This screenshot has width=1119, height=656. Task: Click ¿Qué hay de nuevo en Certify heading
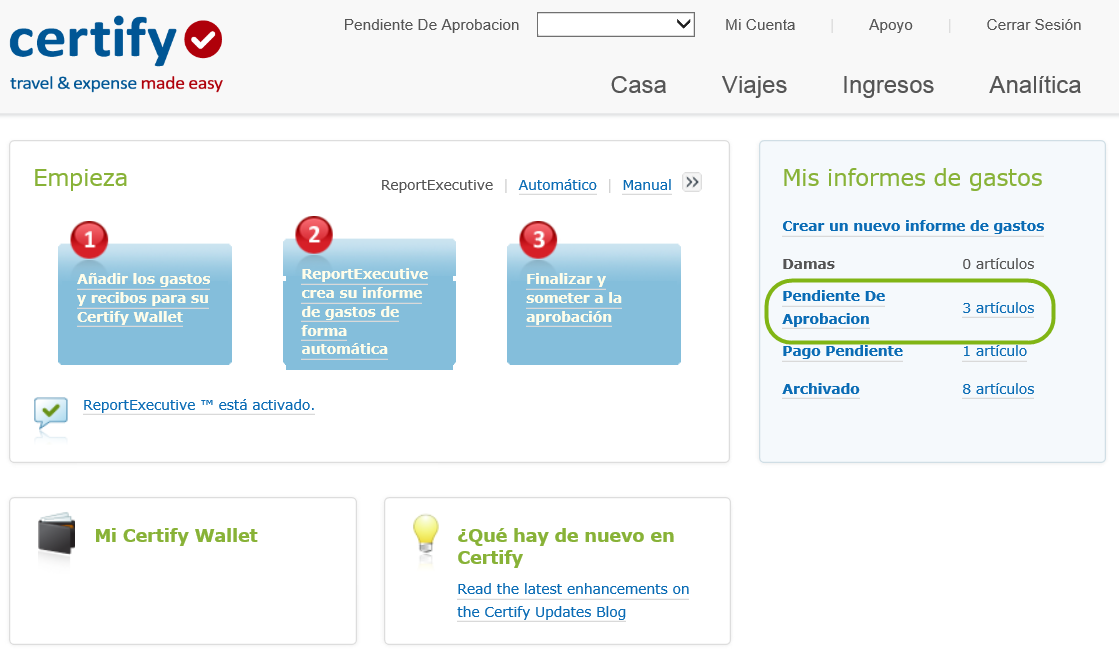point(565,546)
